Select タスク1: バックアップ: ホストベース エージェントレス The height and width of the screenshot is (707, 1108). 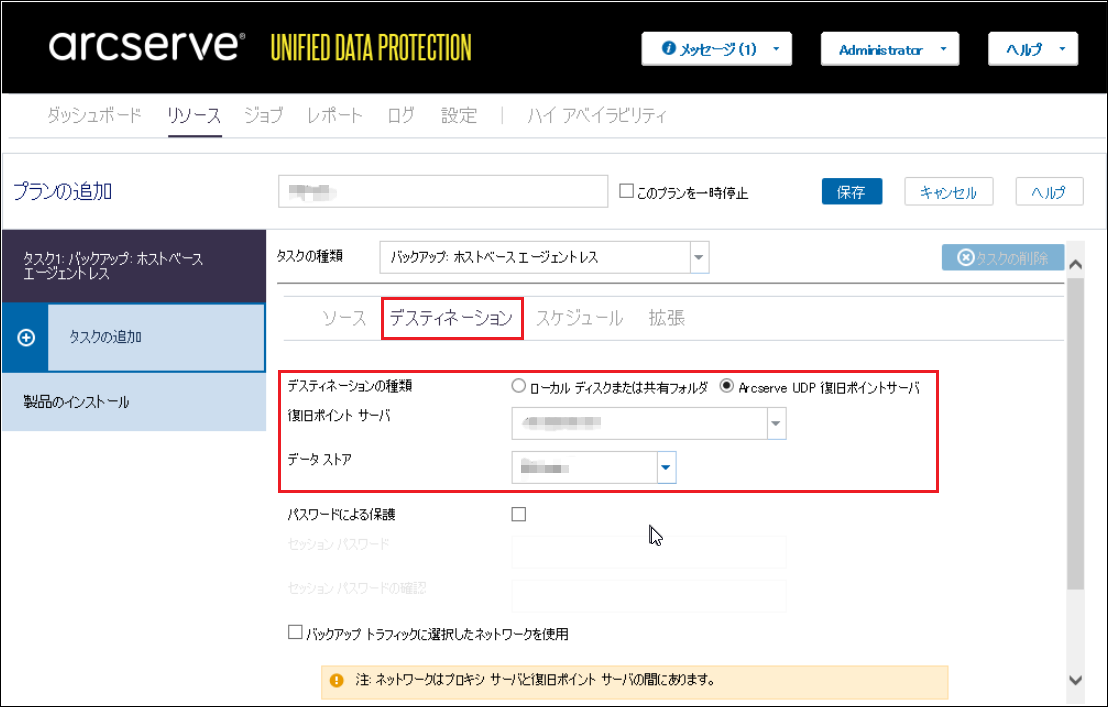pyautogui.click(x=134, y=266)
